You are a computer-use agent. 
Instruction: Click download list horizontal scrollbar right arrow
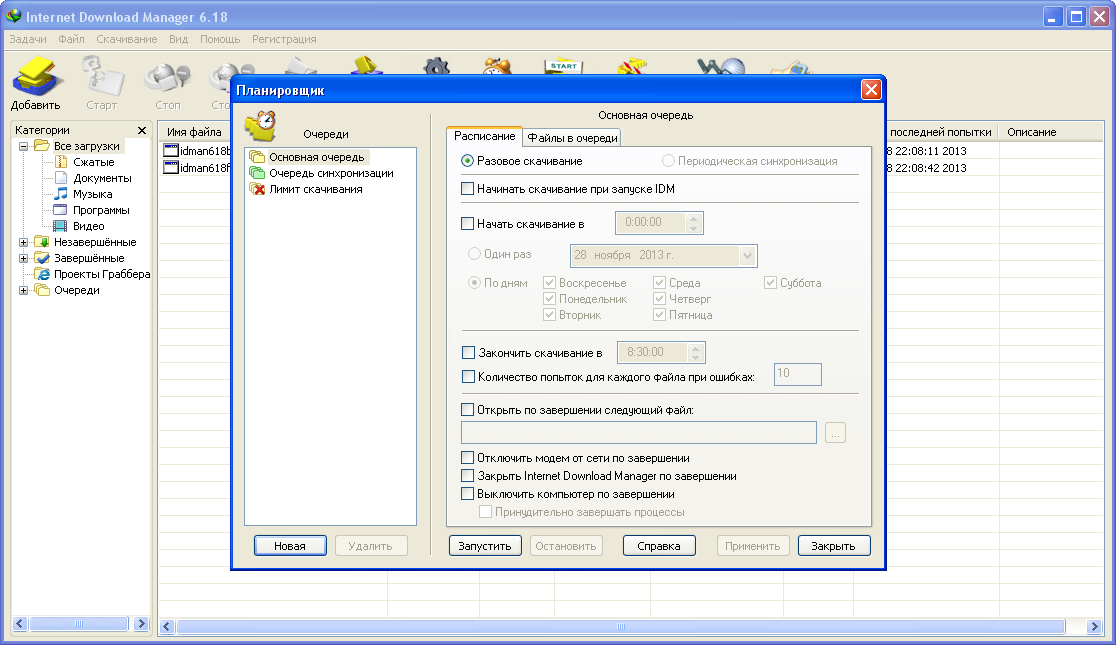coord(1095,626)
